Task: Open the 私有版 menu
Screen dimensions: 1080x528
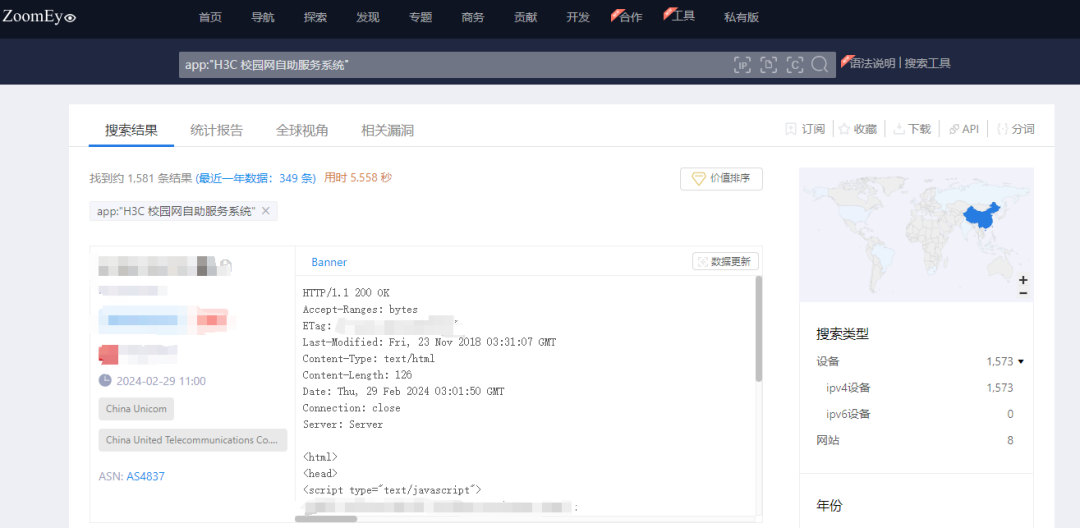Action: click(x=741, y=18)
